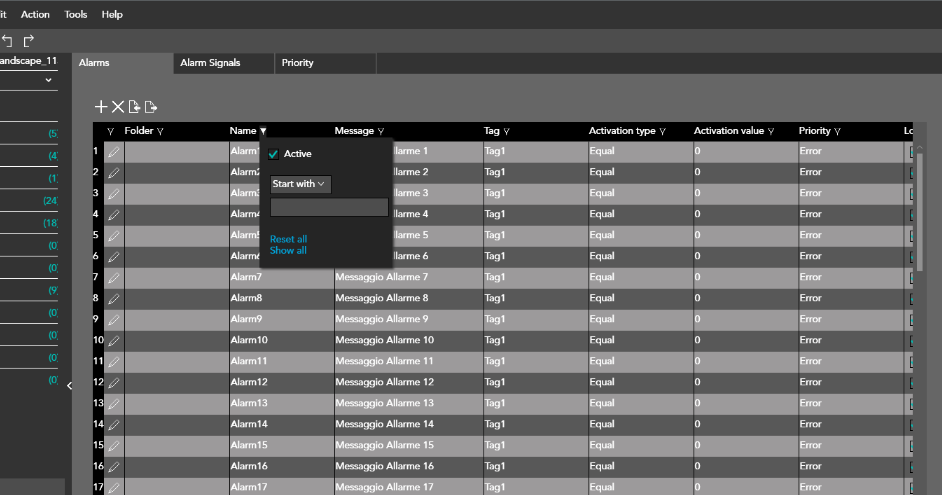Screen dimensions: 942x495
Task: Open the Priority column filter icon
Action: (x=837, y=131)
